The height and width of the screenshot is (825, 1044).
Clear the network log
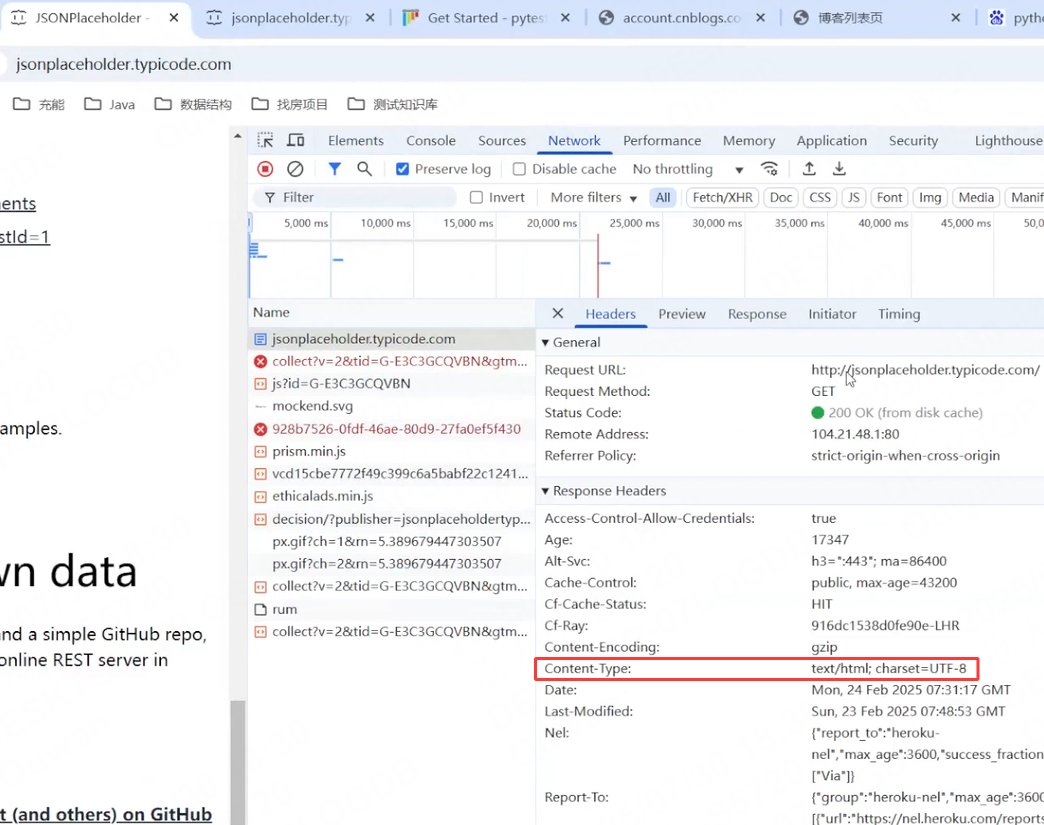click(295, 169)
